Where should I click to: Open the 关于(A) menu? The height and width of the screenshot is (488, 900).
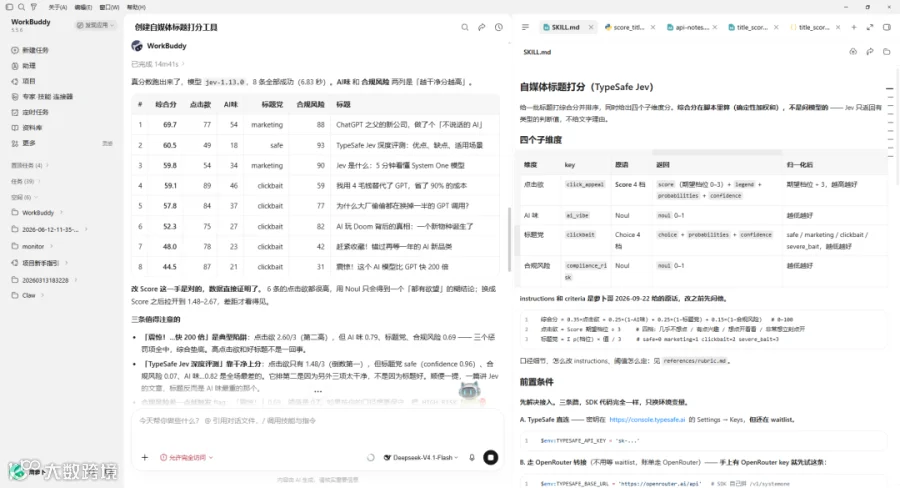57,7
